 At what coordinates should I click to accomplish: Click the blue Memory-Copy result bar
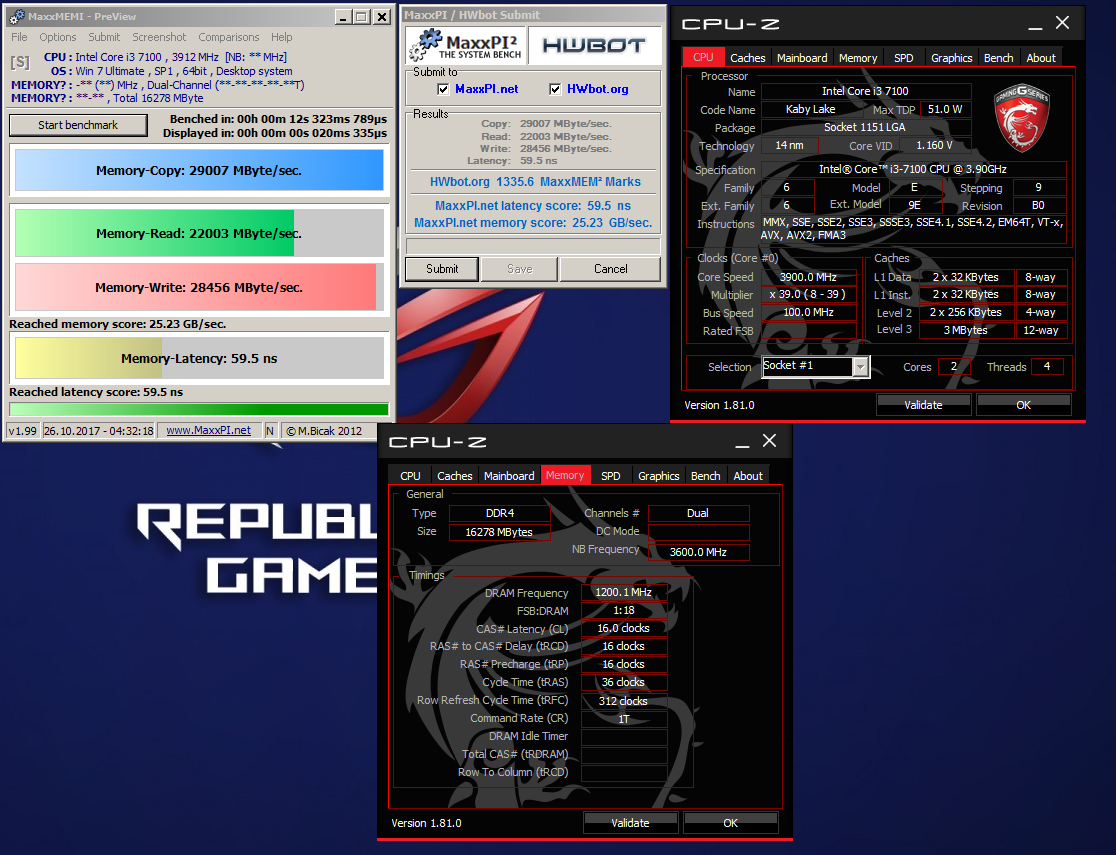199,170
